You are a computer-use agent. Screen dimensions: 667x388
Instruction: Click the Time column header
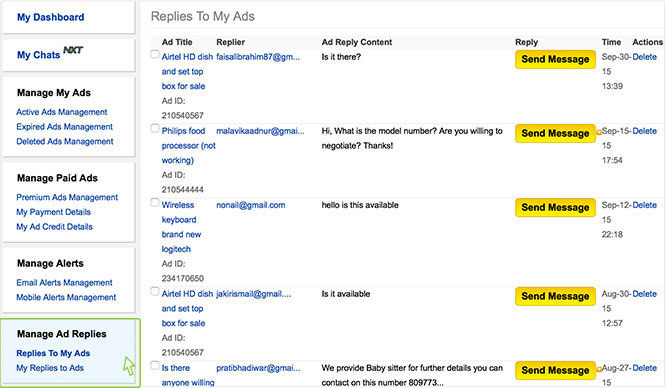pyautogui.click(x=611, y=42)
